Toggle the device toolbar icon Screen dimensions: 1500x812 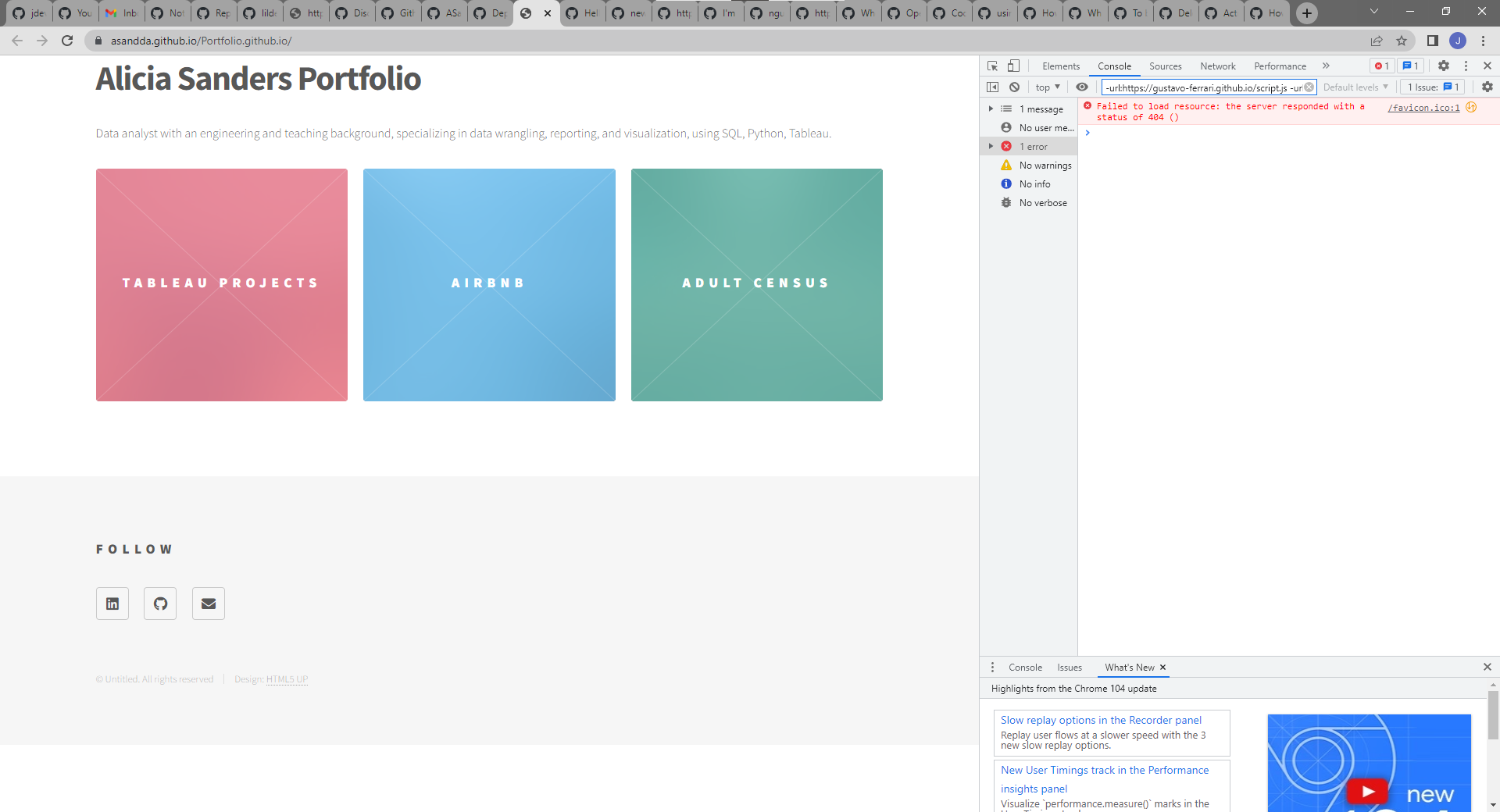click(x=1013, y=66)
